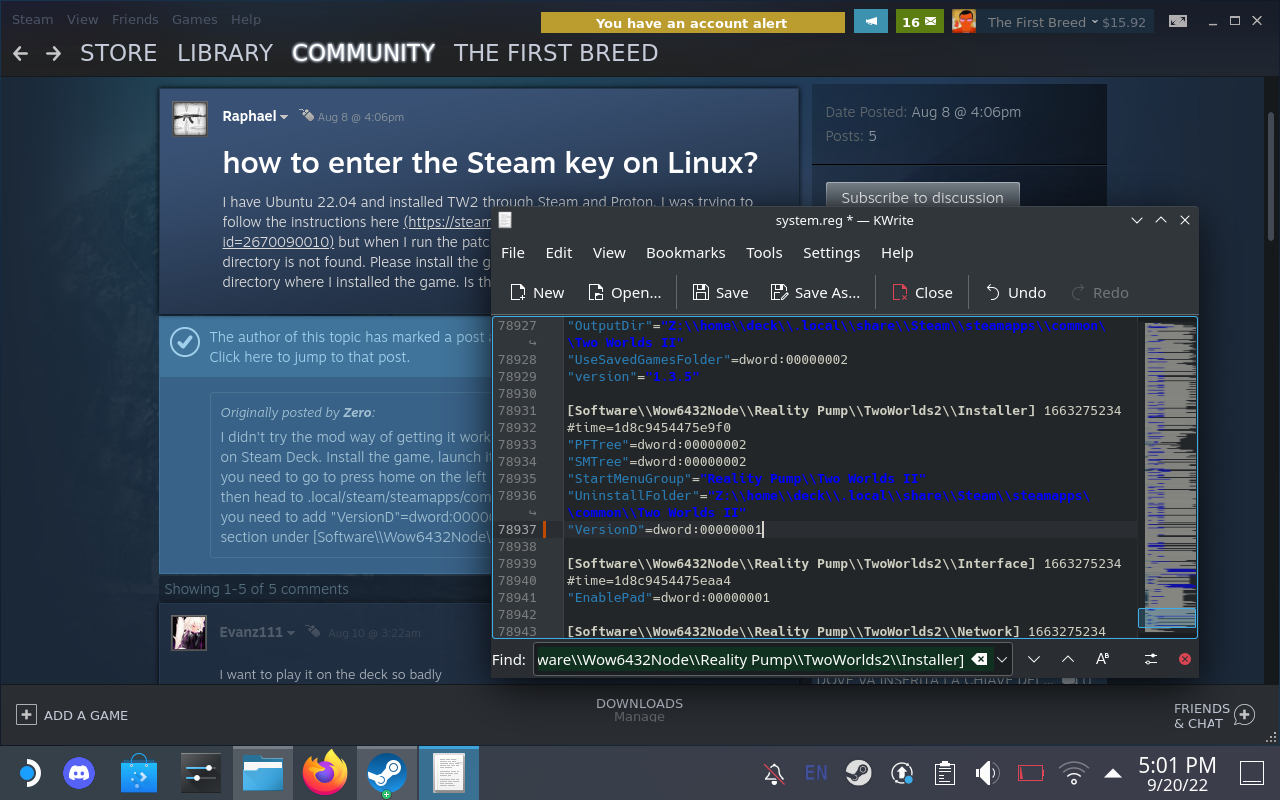Open the View menu in KWrite
The image size is (1280, 800).
tap(609, 253)
